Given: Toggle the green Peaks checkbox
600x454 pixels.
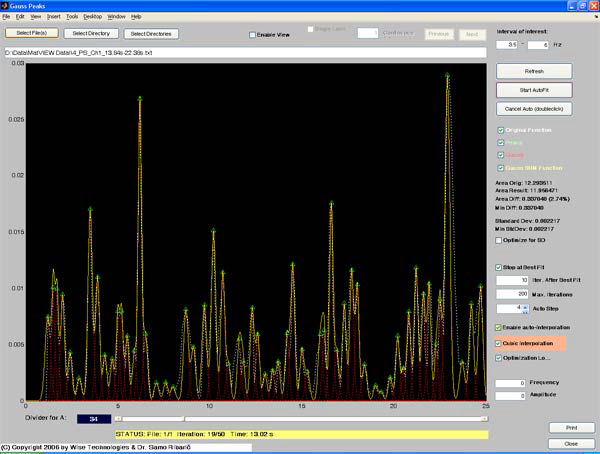Looking at the screenshot, I should 501,143.
